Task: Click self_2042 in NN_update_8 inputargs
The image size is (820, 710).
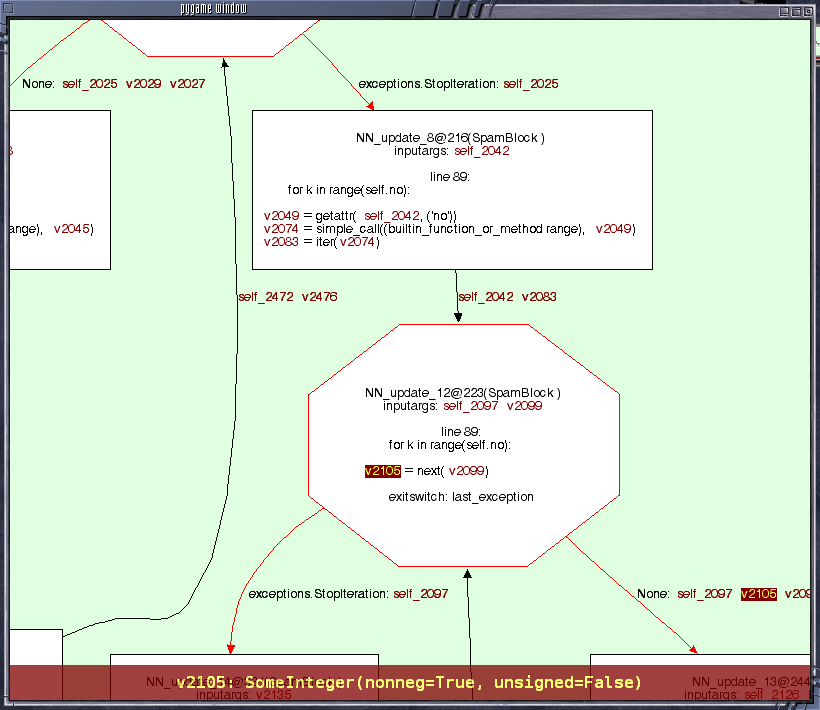Action: [x=482, y=151]
